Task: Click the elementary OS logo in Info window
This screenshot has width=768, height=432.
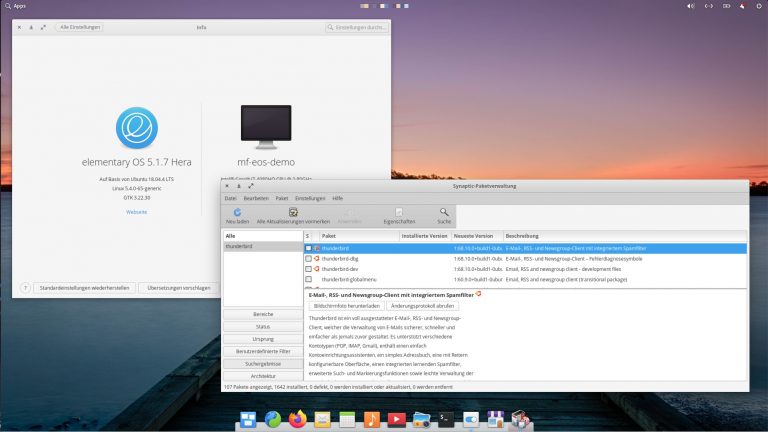Action: click(137, 128)
